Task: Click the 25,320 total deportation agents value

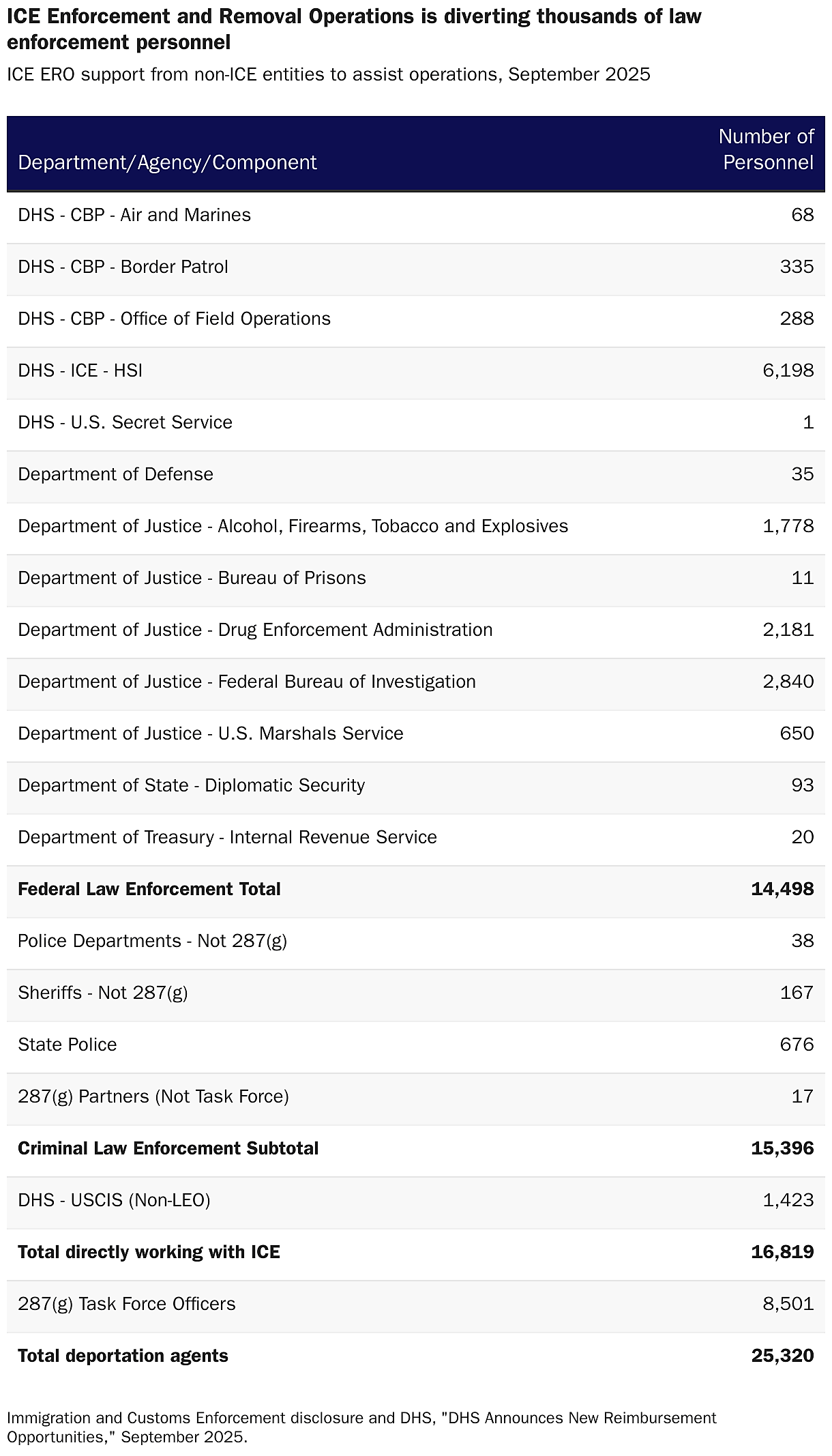Action: pyautogui.click(x=782, y=1356)
